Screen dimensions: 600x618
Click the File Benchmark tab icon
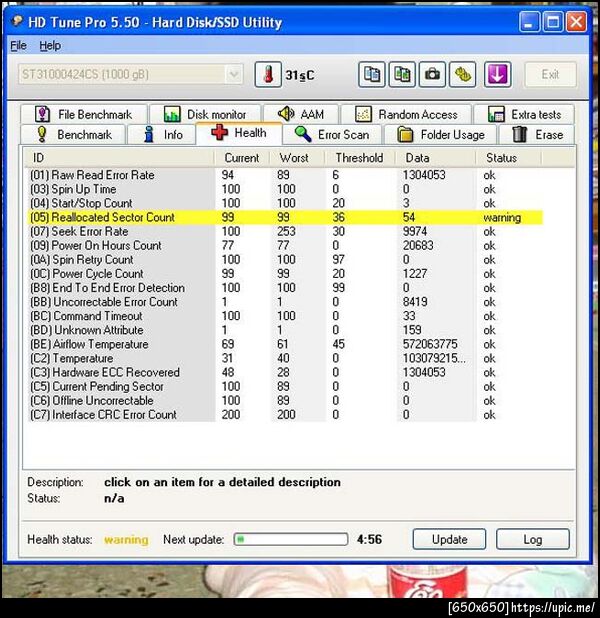pos(42,114)
